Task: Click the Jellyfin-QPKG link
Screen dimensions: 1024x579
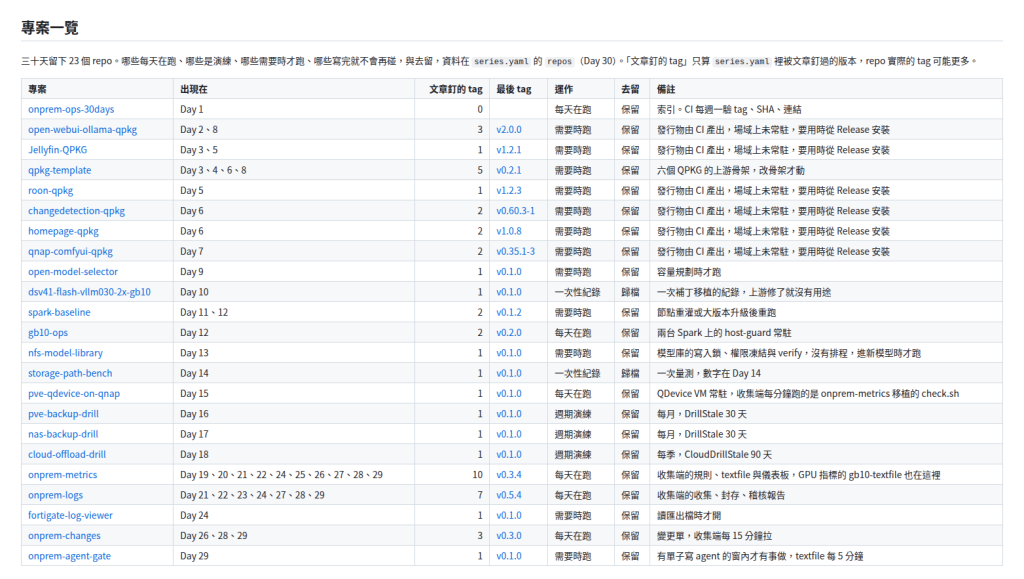Action: [57, 149]
